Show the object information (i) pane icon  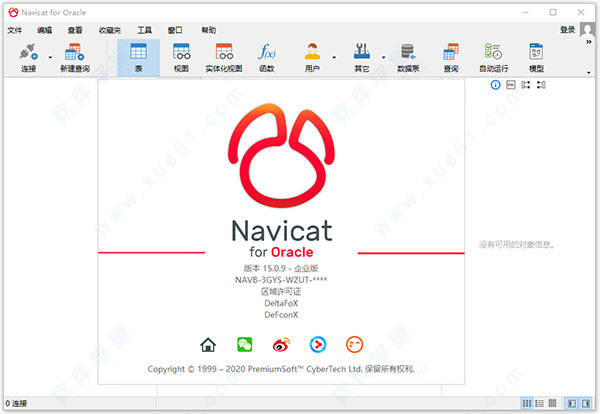click(x=495, y=85)
